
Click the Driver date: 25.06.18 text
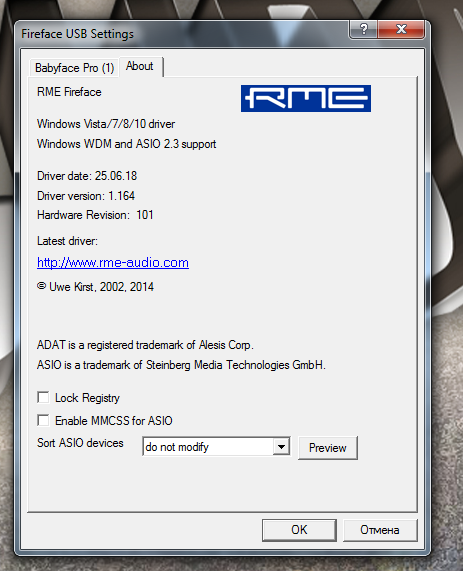pos(87,176)
